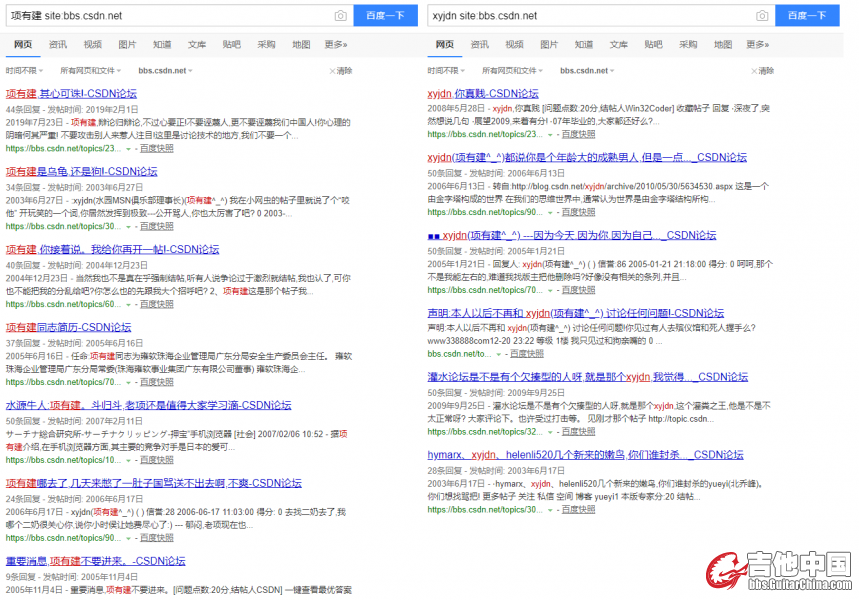Open 时间不限 time filter on xyjdn results
The width and height of the screenshot is (859, 600).
pos(446,71)
